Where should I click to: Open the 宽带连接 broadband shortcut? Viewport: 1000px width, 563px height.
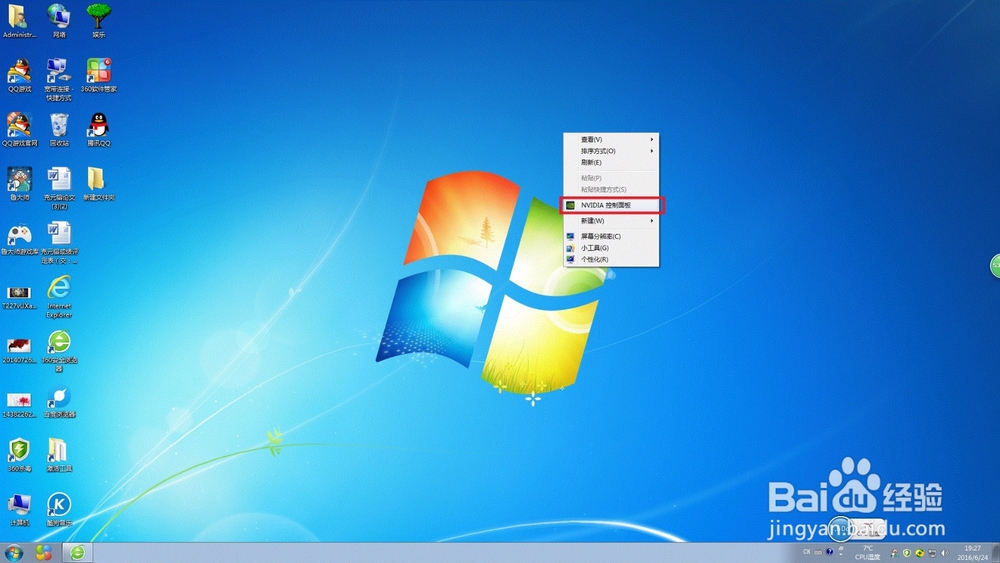(x=59, y=79)
